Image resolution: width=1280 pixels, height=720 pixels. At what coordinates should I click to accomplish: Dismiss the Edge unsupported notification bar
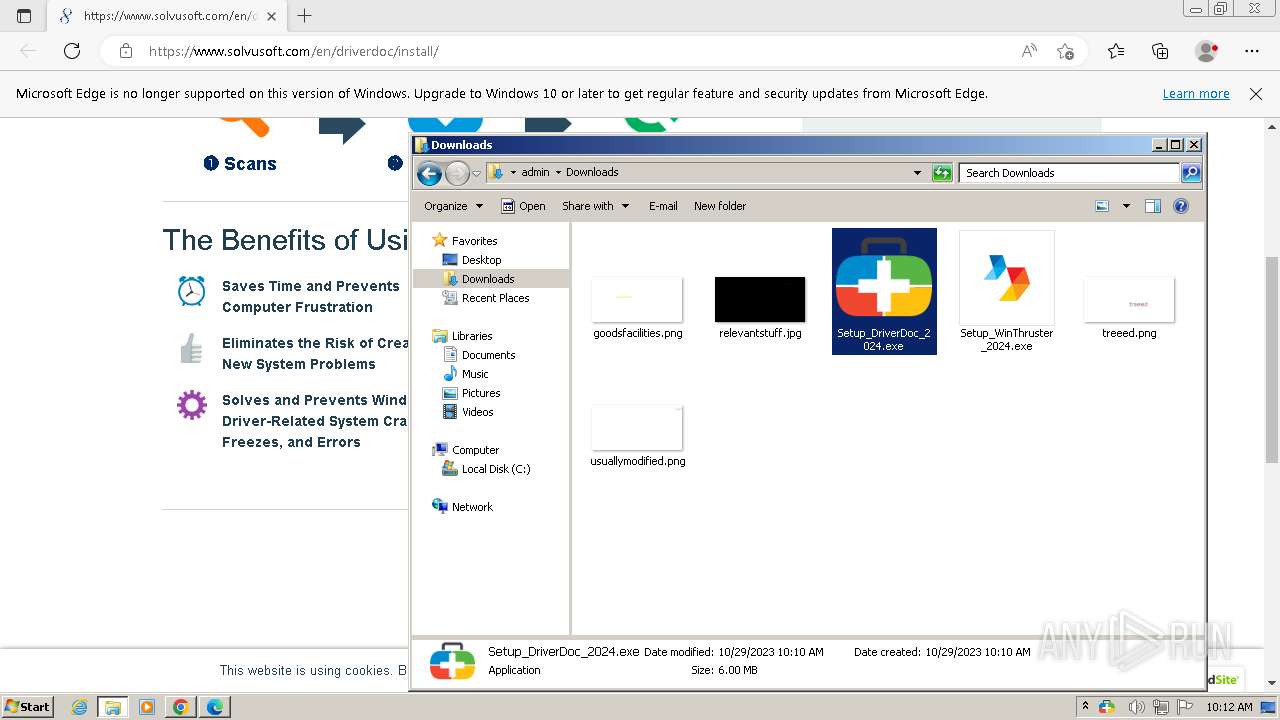click(1256, 93)
